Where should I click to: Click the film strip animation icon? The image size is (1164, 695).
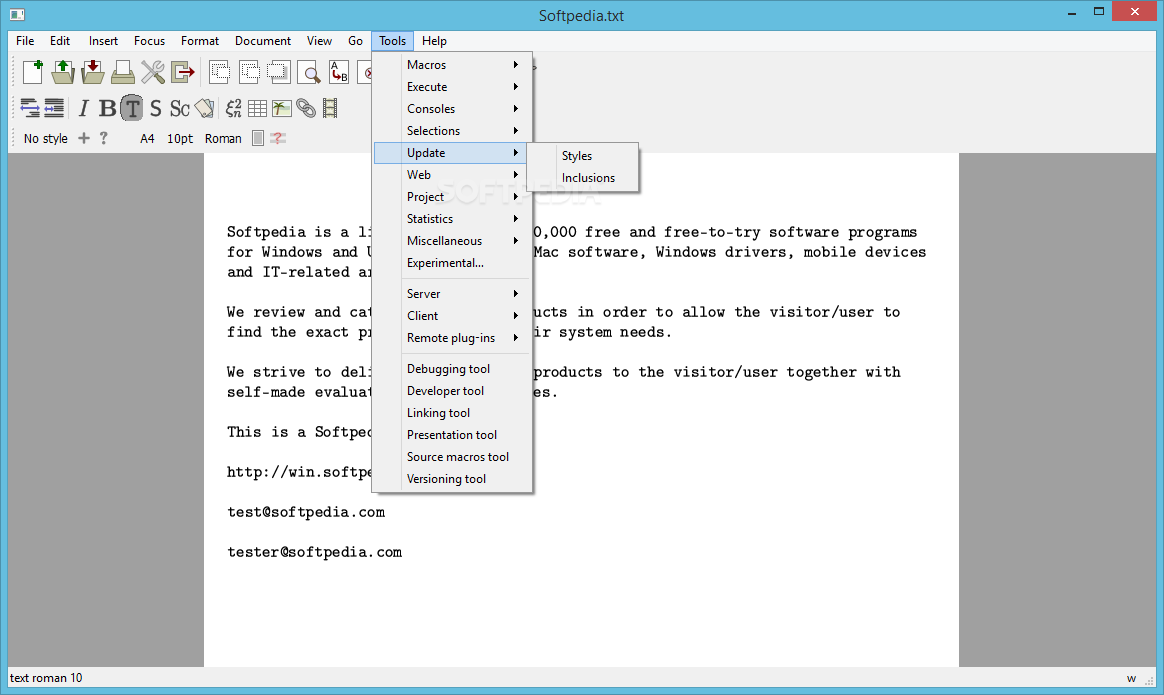[x=330, y=108]
